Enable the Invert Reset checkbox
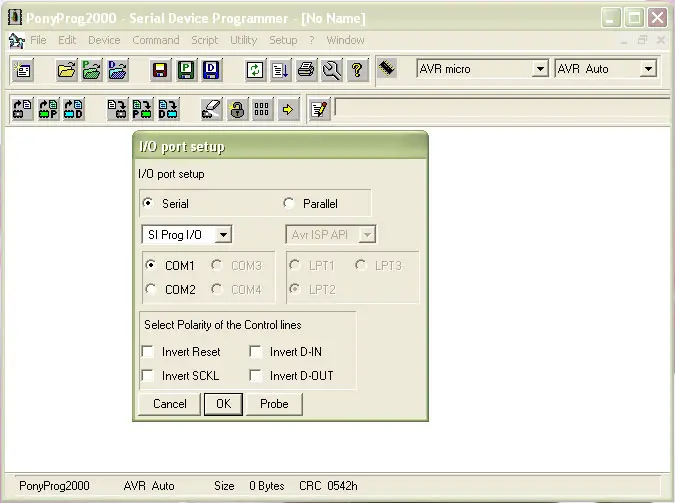This screenshot has width=675, height=503. click(x=148, y=351)
